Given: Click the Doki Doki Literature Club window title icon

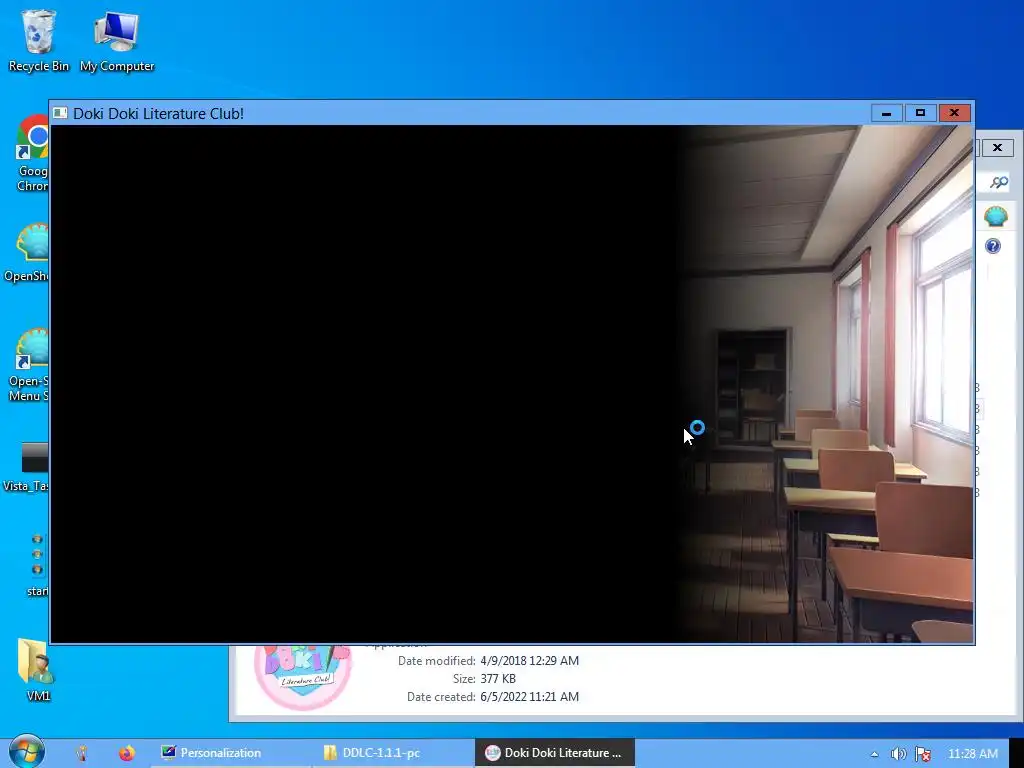Looking at the screenshot, I should (61, 113).
